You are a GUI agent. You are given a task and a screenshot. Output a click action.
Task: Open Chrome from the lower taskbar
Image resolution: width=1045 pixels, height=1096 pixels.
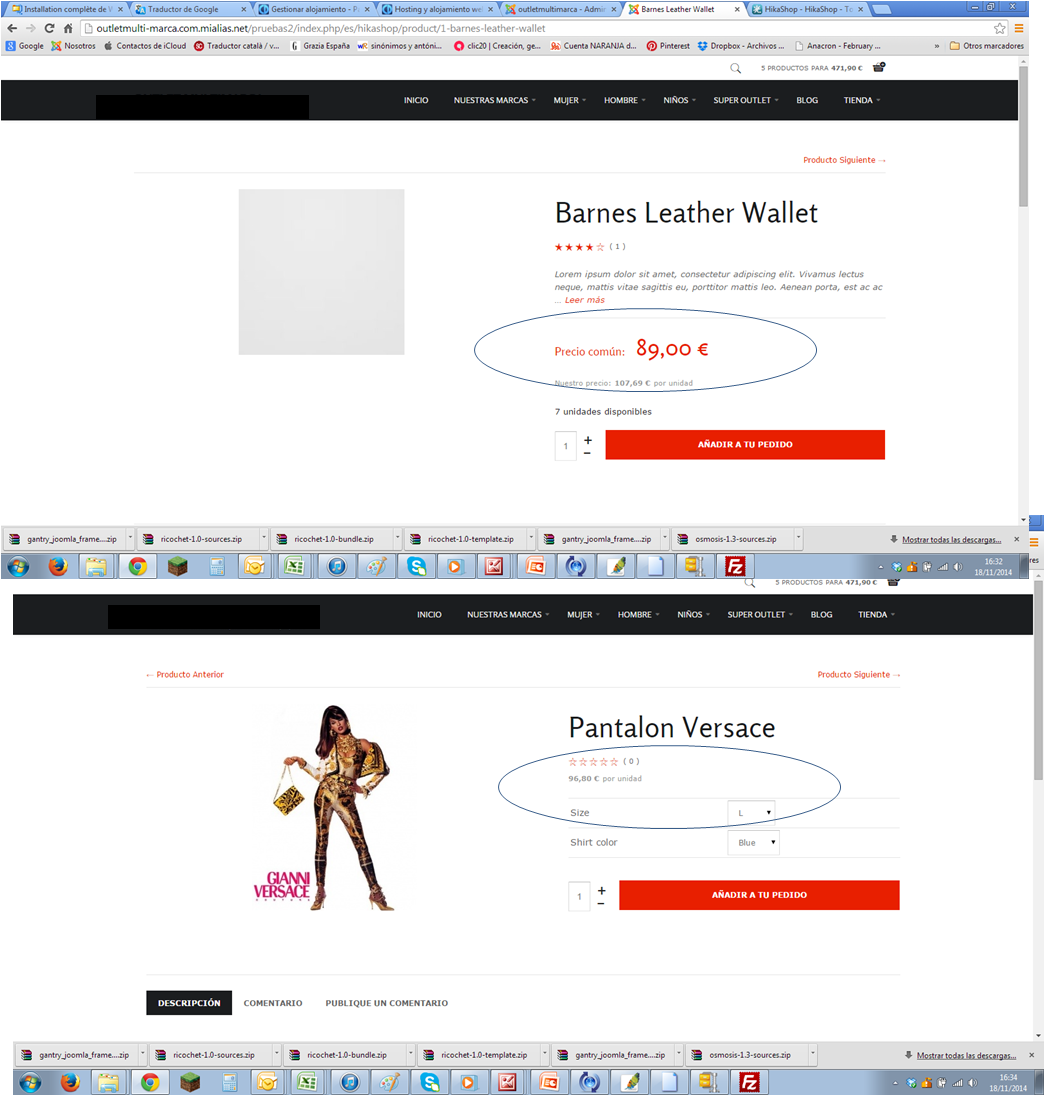tap(150, 1082)
